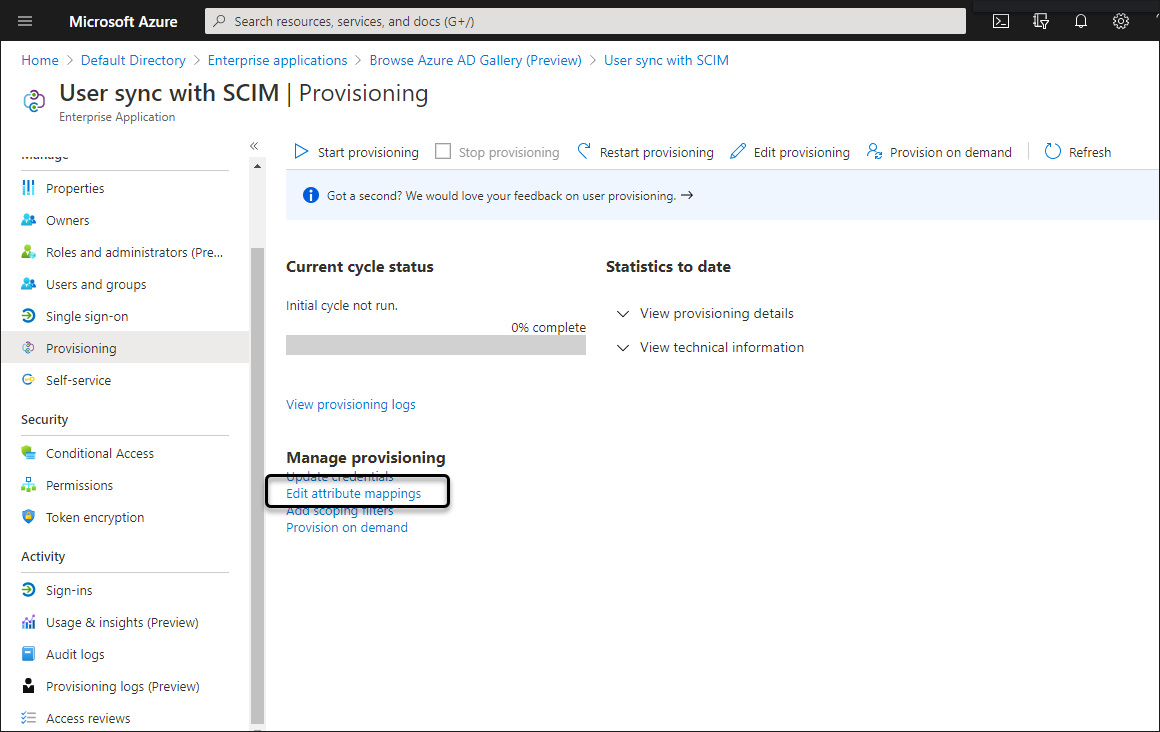Open Cloud Shell icon in top bar
The image size is (1160, 732).
coord(1000,21)
